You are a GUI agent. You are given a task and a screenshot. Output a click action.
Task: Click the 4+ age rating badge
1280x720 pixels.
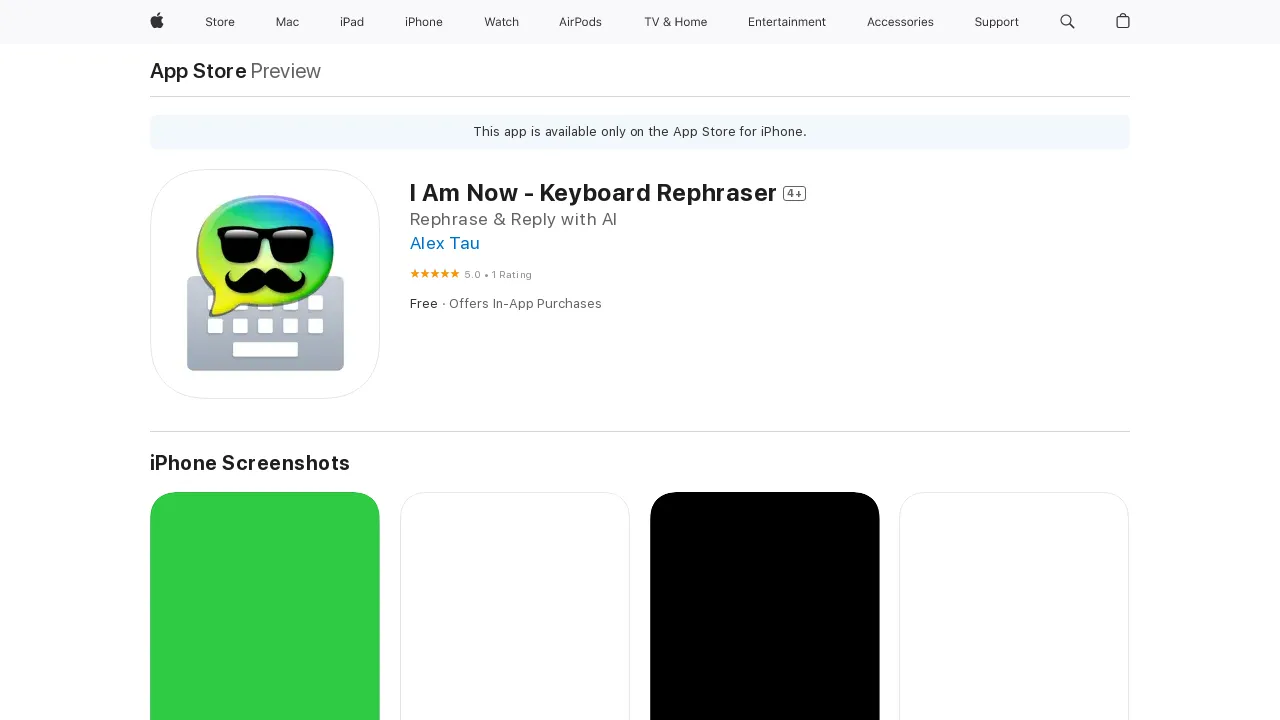[x=794, y=194]
